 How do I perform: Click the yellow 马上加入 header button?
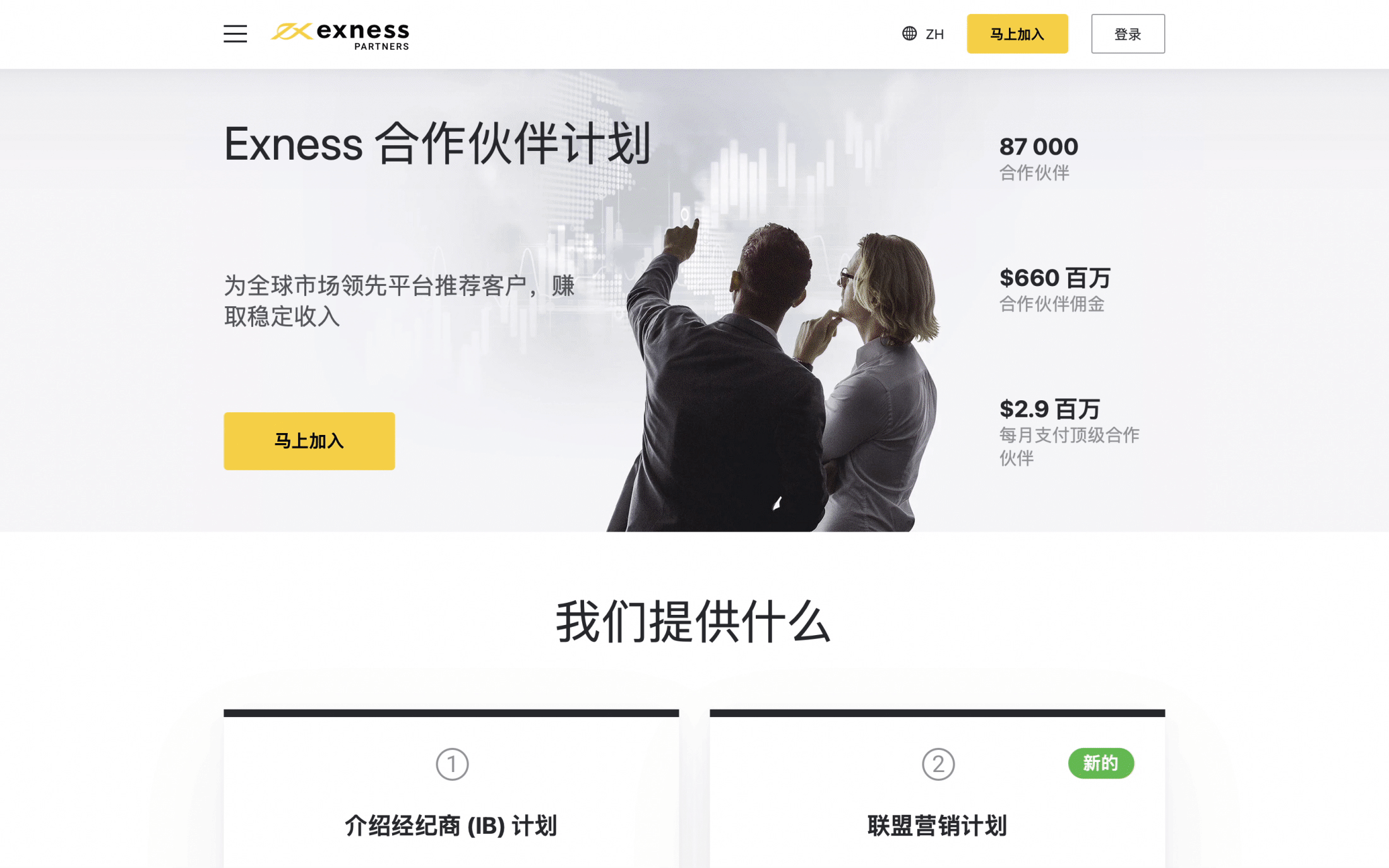(x=1017, y=34)
